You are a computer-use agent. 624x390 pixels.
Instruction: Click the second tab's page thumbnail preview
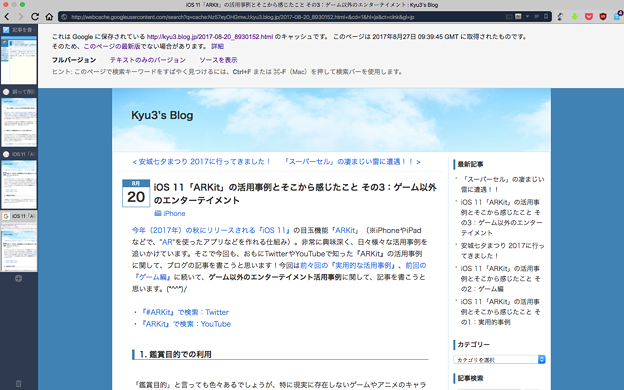19,122
